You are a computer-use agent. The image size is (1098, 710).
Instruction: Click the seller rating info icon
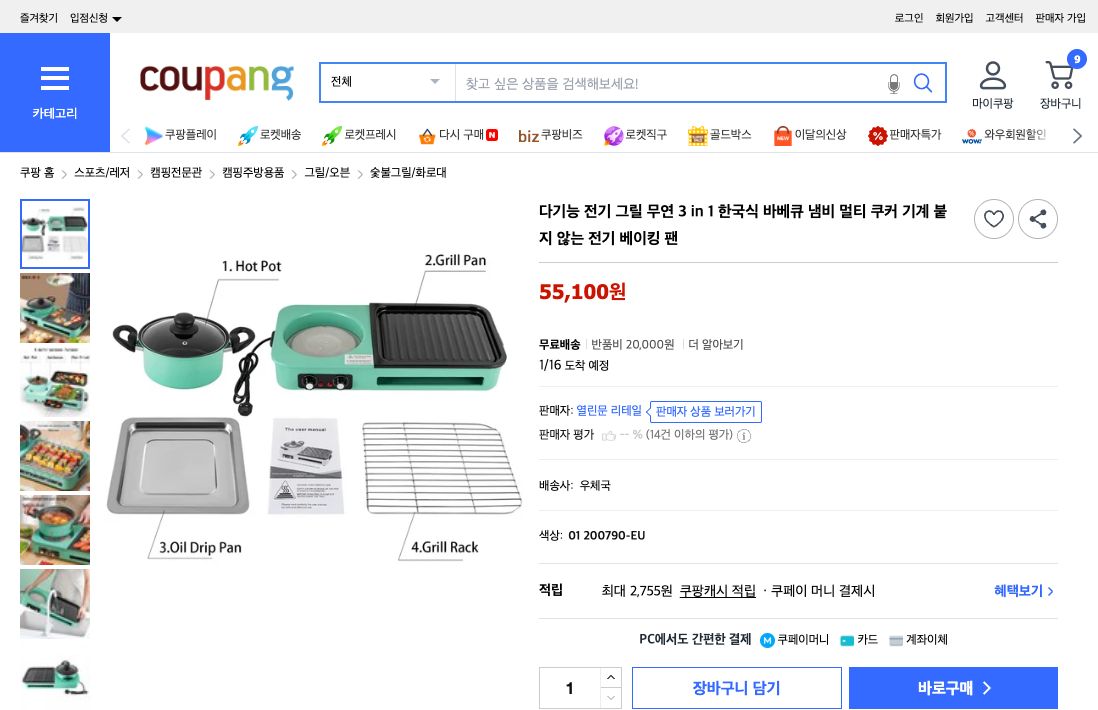pos(743,435)
